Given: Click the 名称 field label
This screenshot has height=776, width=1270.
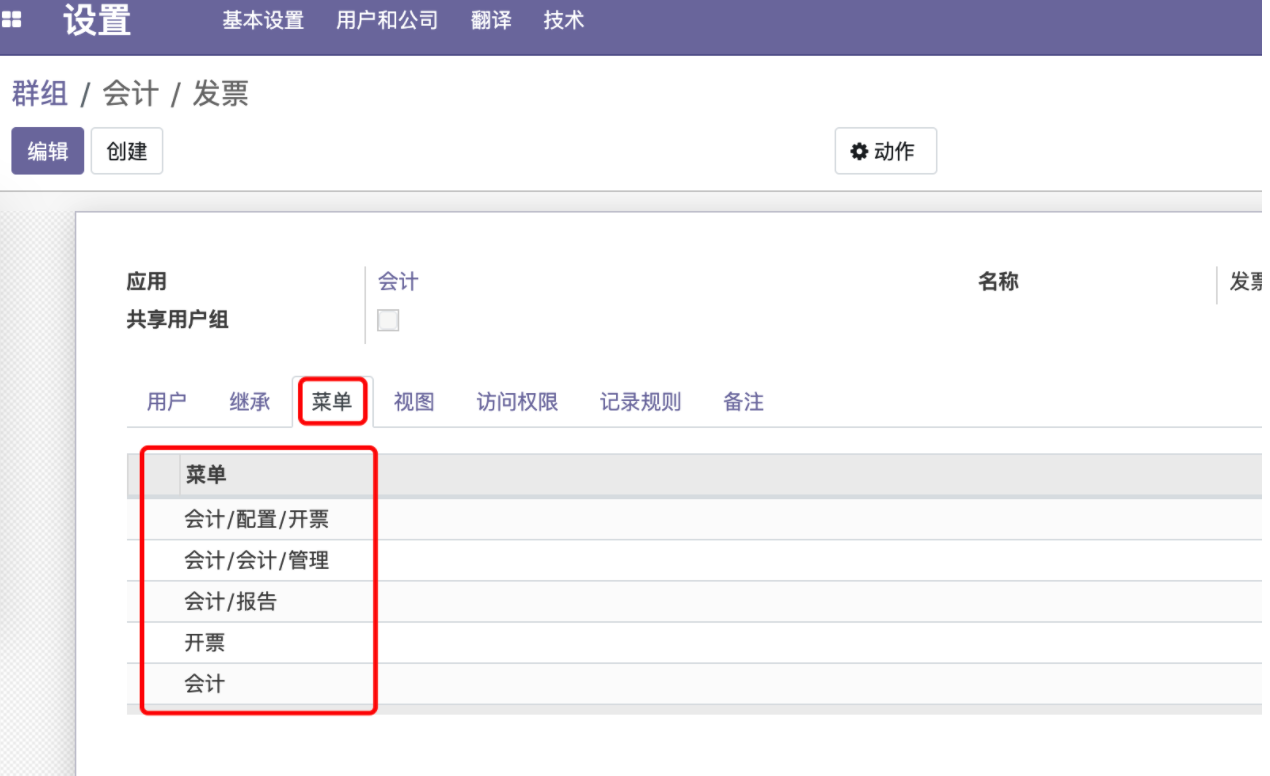Looking at the screenshot, I should (x=998, y=282).
